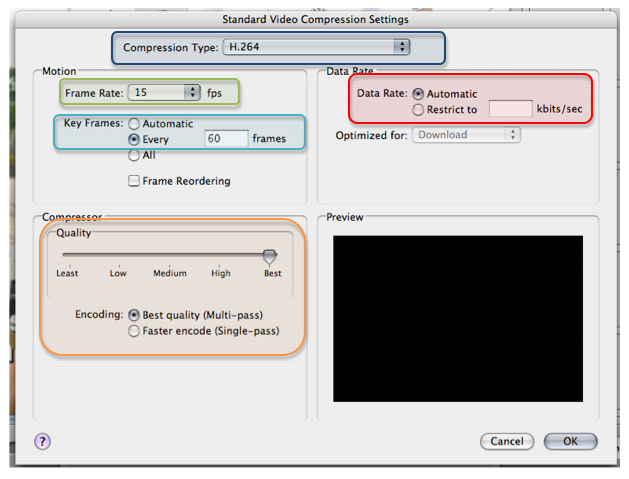Image resolution: width=629 pixels, height=479 pixels.
Task: Select Automatic data rate radio button
Action: click(418, 94)
